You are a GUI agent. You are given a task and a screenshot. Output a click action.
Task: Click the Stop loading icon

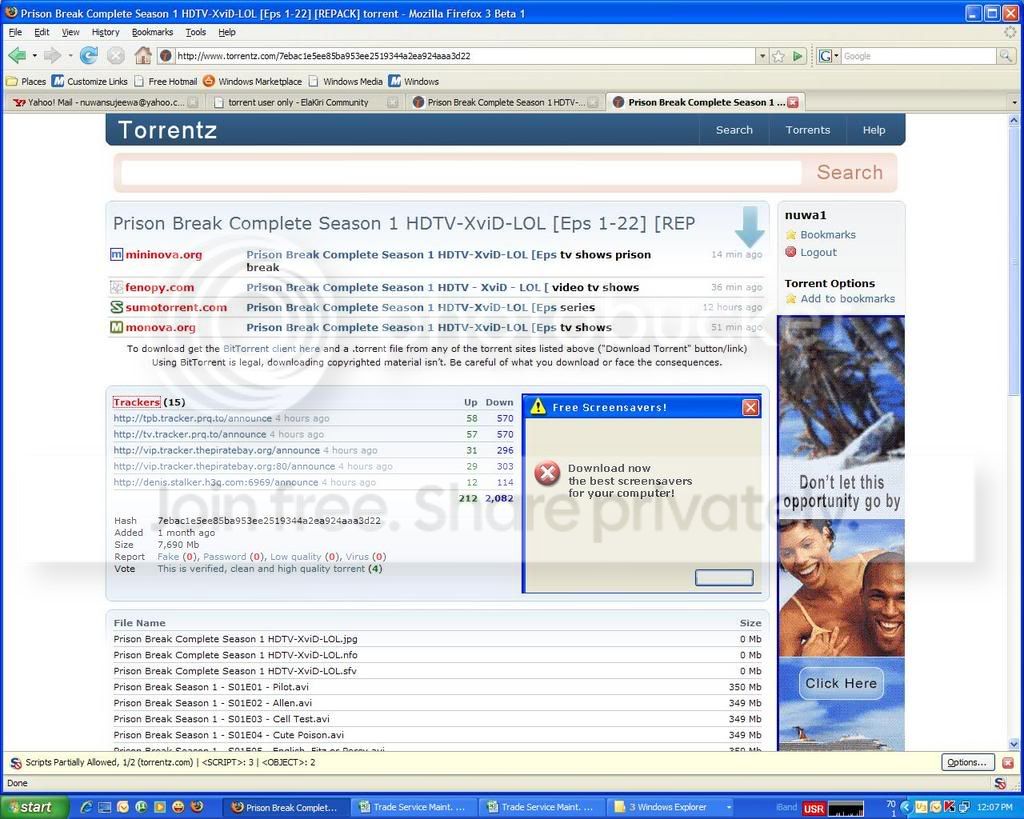click(x=116, y=56)
